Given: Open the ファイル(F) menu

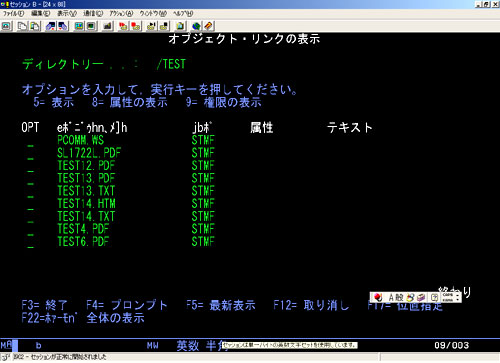Looking at the screenshot, I should (x=14, y=13).
